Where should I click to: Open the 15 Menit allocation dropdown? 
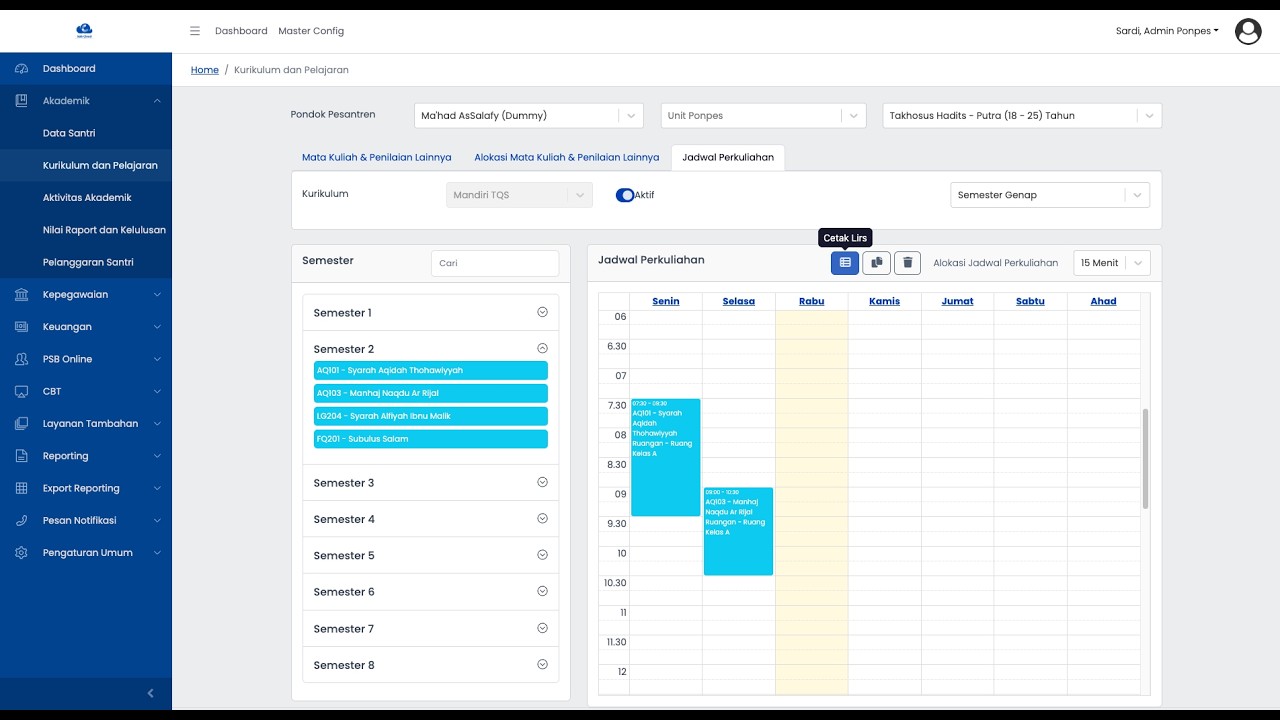click(x=1111, y=263)
